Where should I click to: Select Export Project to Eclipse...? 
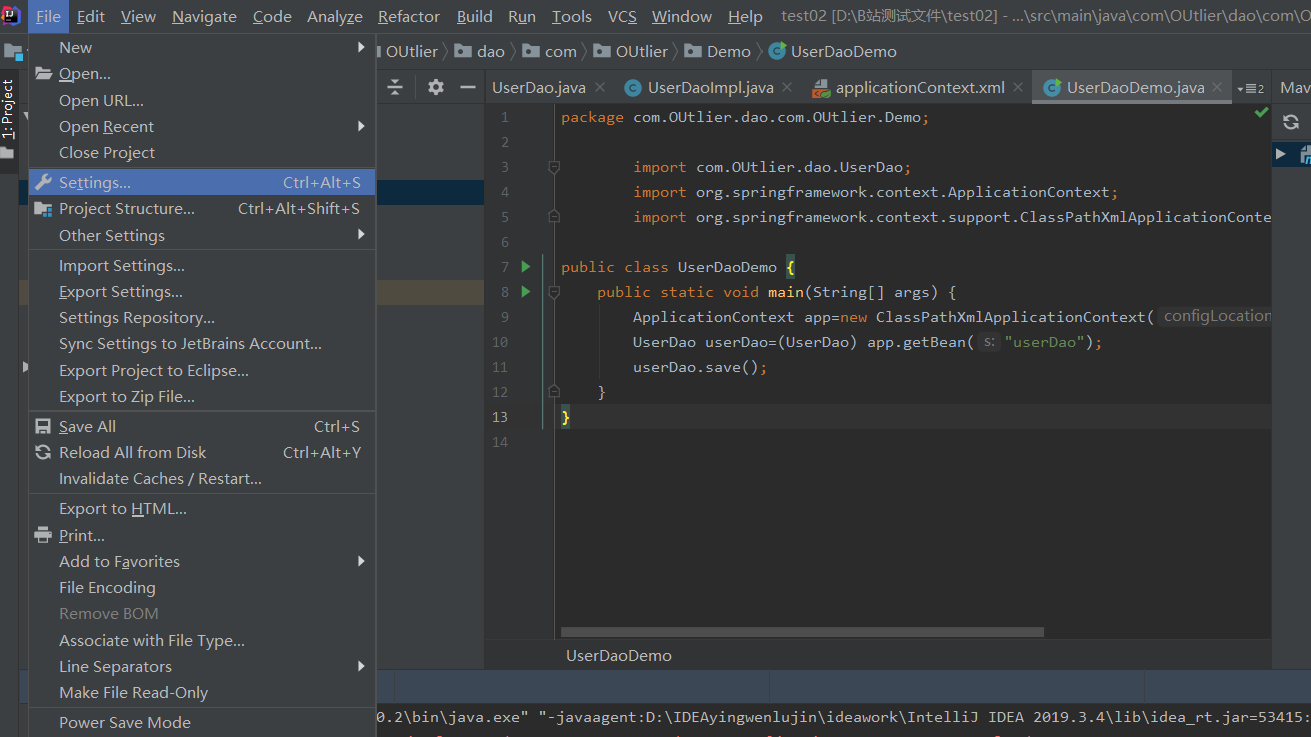pos(201,370)
